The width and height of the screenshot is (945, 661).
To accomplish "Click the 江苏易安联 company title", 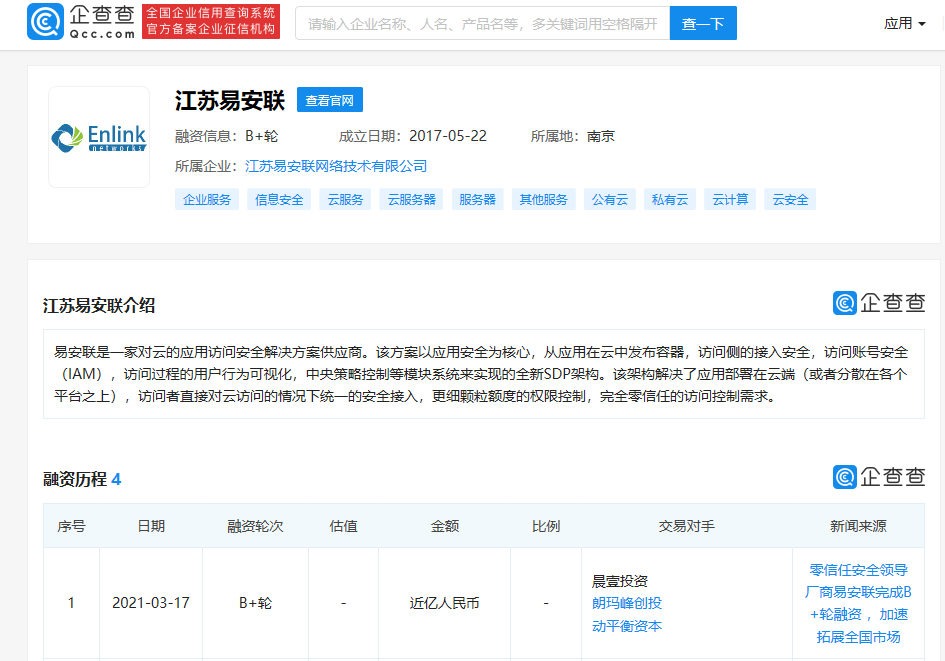I will tap(230, 101).
